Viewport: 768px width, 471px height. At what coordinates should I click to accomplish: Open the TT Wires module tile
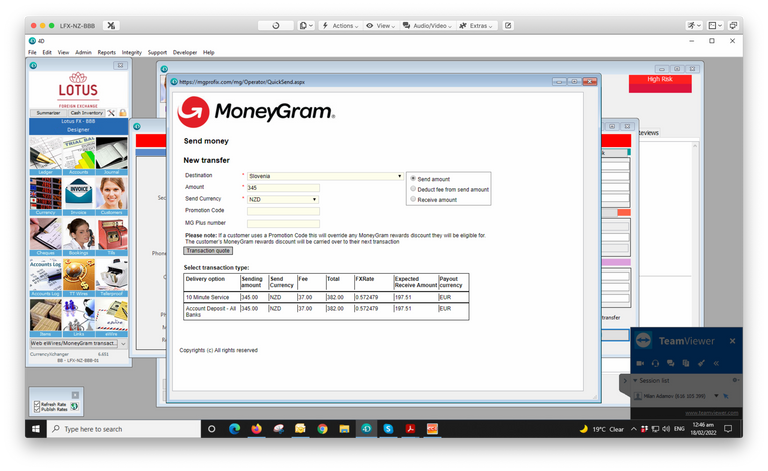tap(78, 277)
